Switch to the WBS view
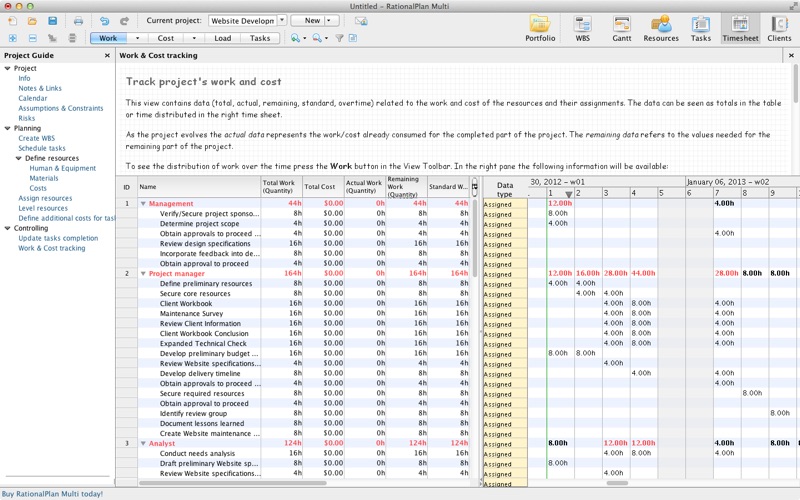Screen dimensions: 800x500 (x=582, y=27)
